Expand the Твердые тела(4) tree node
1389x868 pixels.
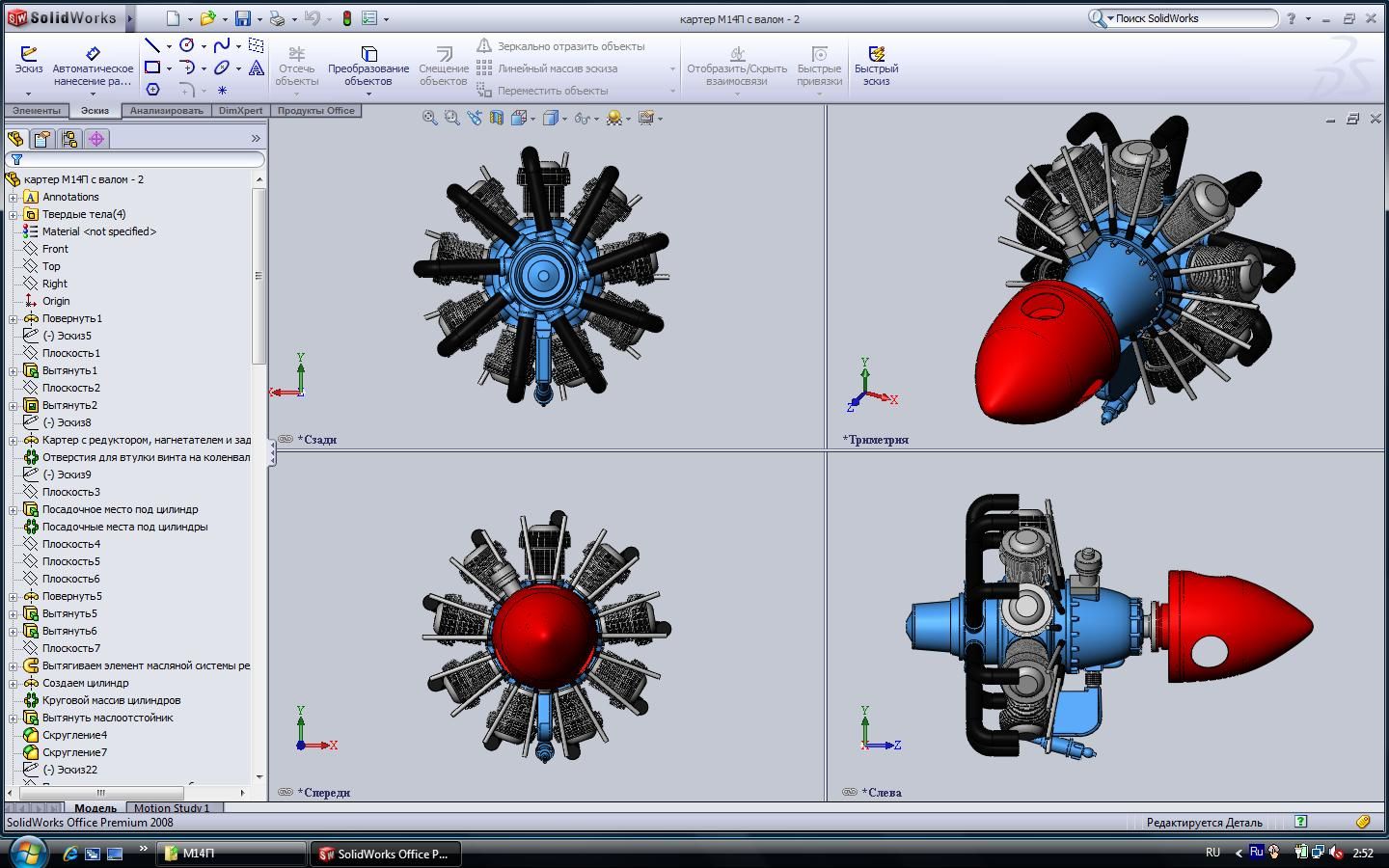click(x=14, y=214)
